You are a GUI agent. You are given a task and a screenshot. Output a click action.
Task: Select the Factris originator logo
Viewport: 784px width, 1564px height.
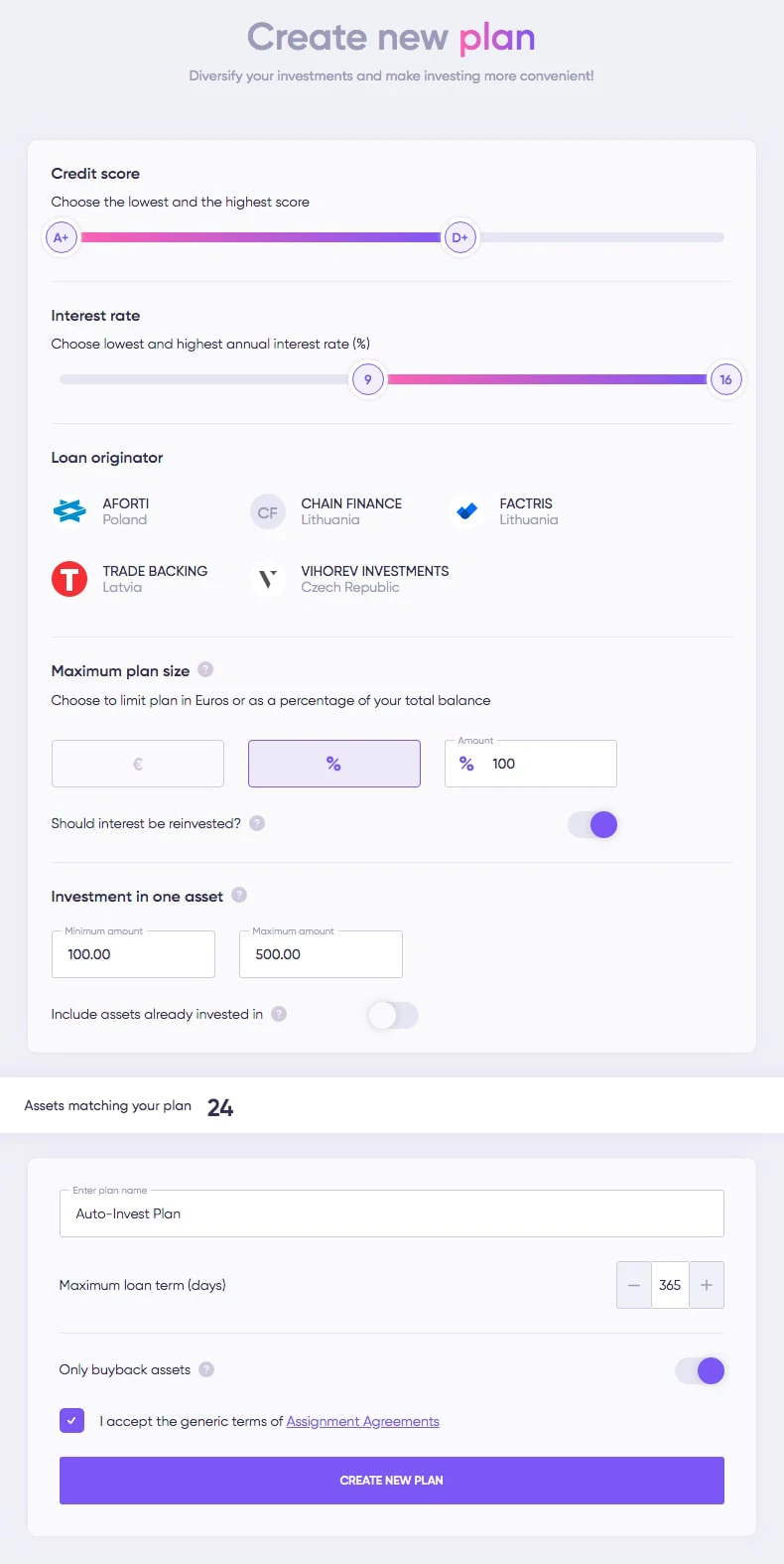466,511
